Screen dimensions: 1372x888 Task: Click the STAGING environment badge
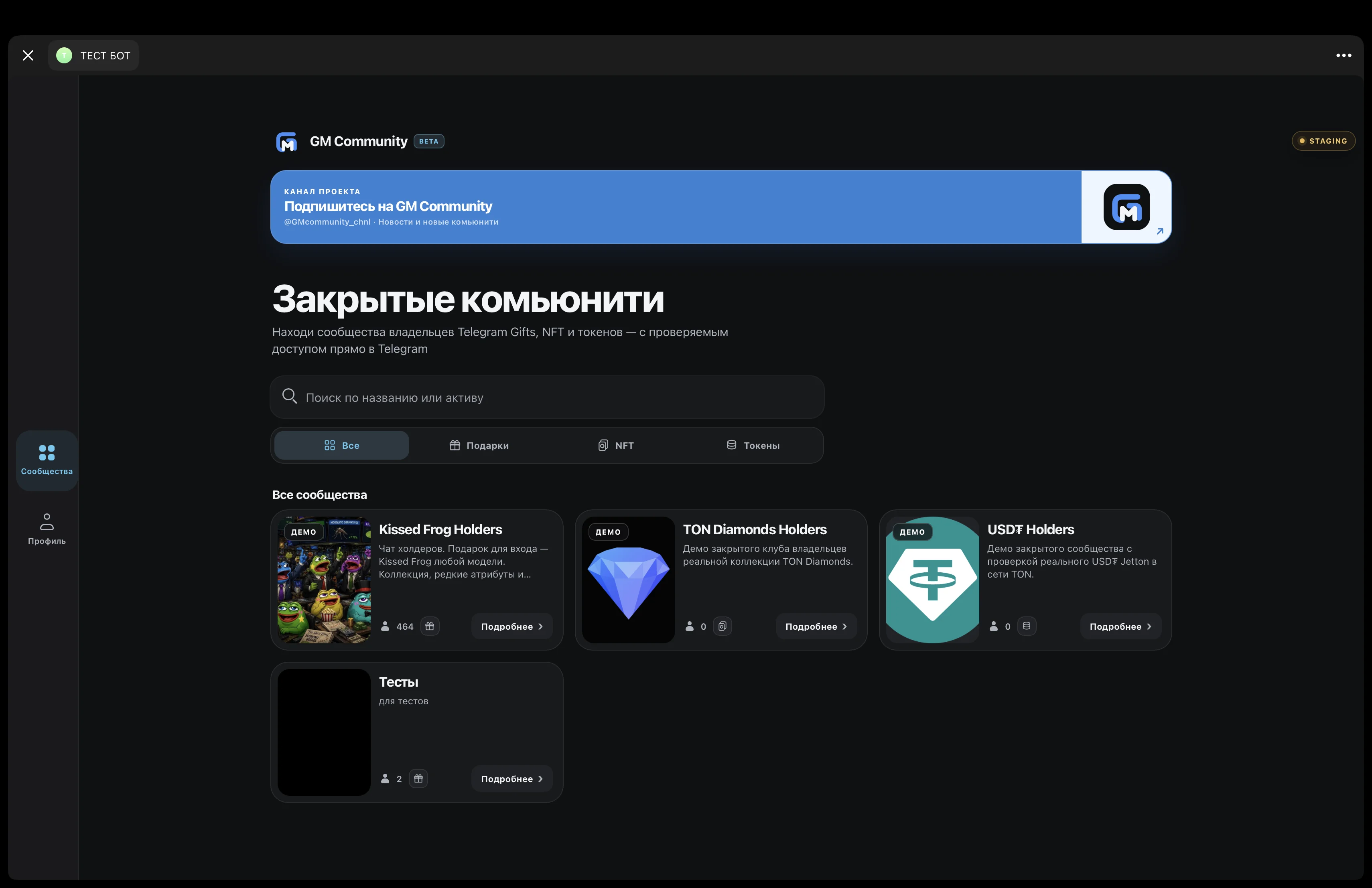[1323, 141]
